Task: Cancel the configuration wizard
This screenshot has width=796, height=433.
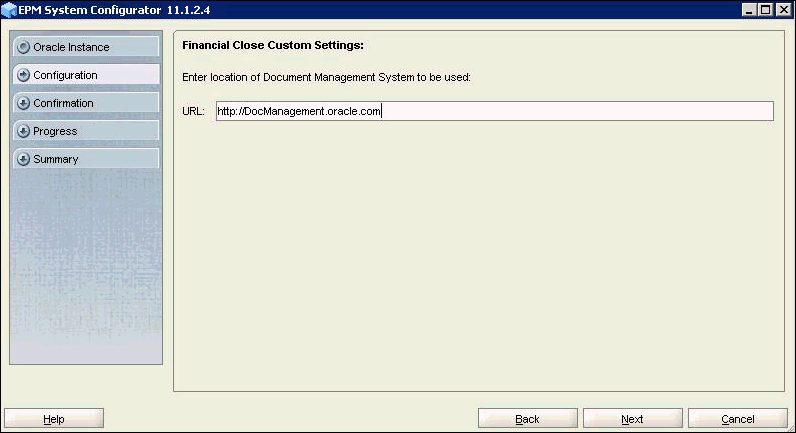Action: (738, 419)
